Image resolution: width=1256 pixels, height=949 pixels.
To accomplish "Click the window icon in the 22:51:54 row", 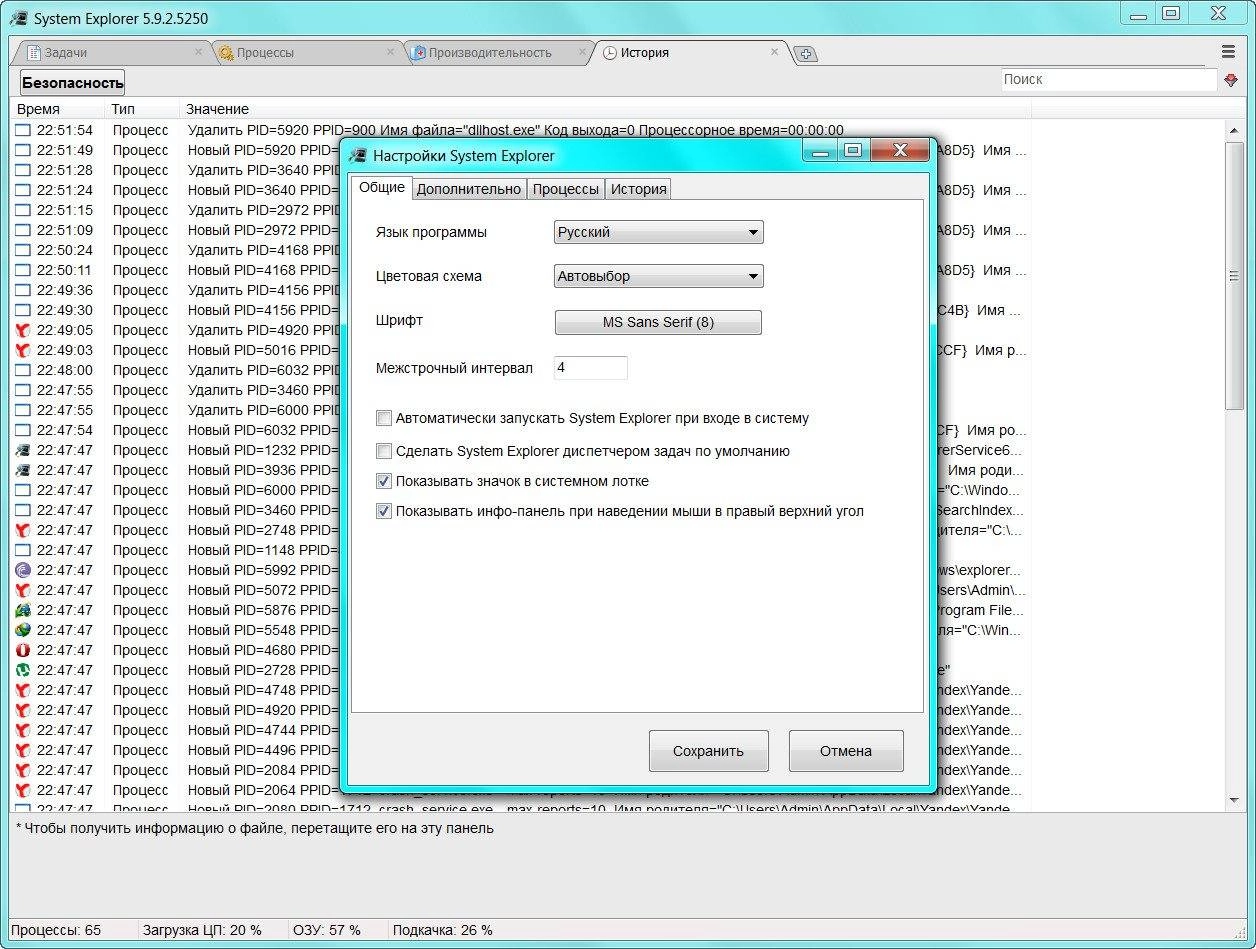I will click(23, 130).
